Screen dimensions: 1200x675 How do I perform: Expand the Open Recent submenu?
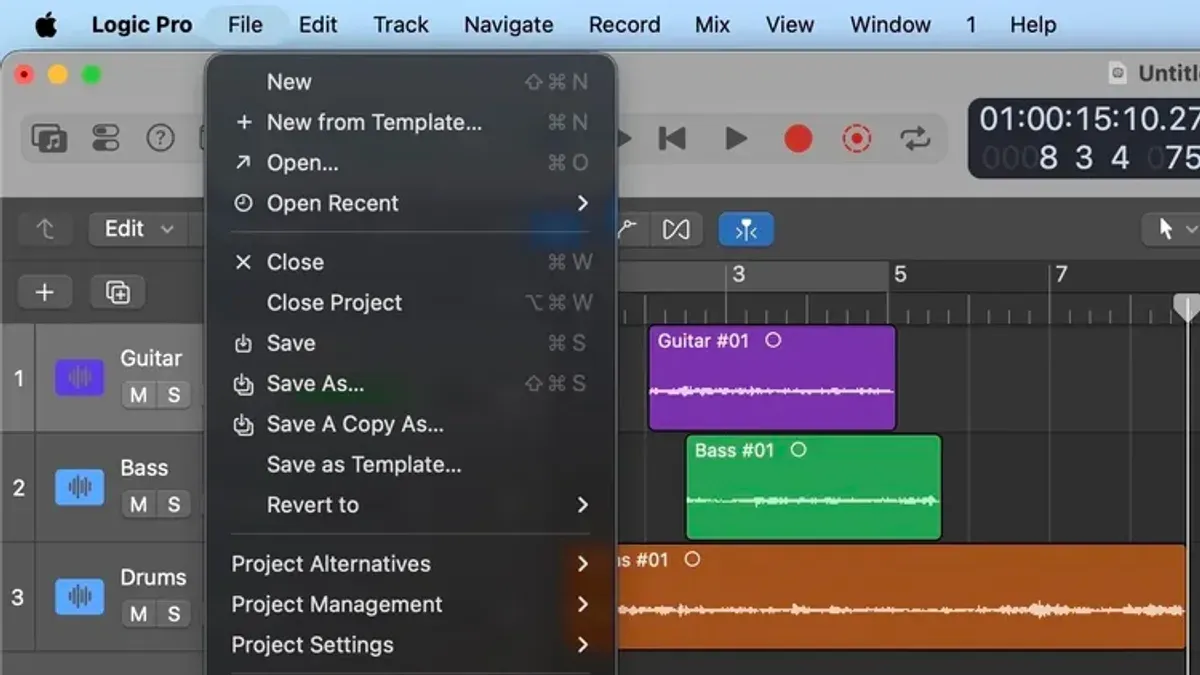(412, 203)
